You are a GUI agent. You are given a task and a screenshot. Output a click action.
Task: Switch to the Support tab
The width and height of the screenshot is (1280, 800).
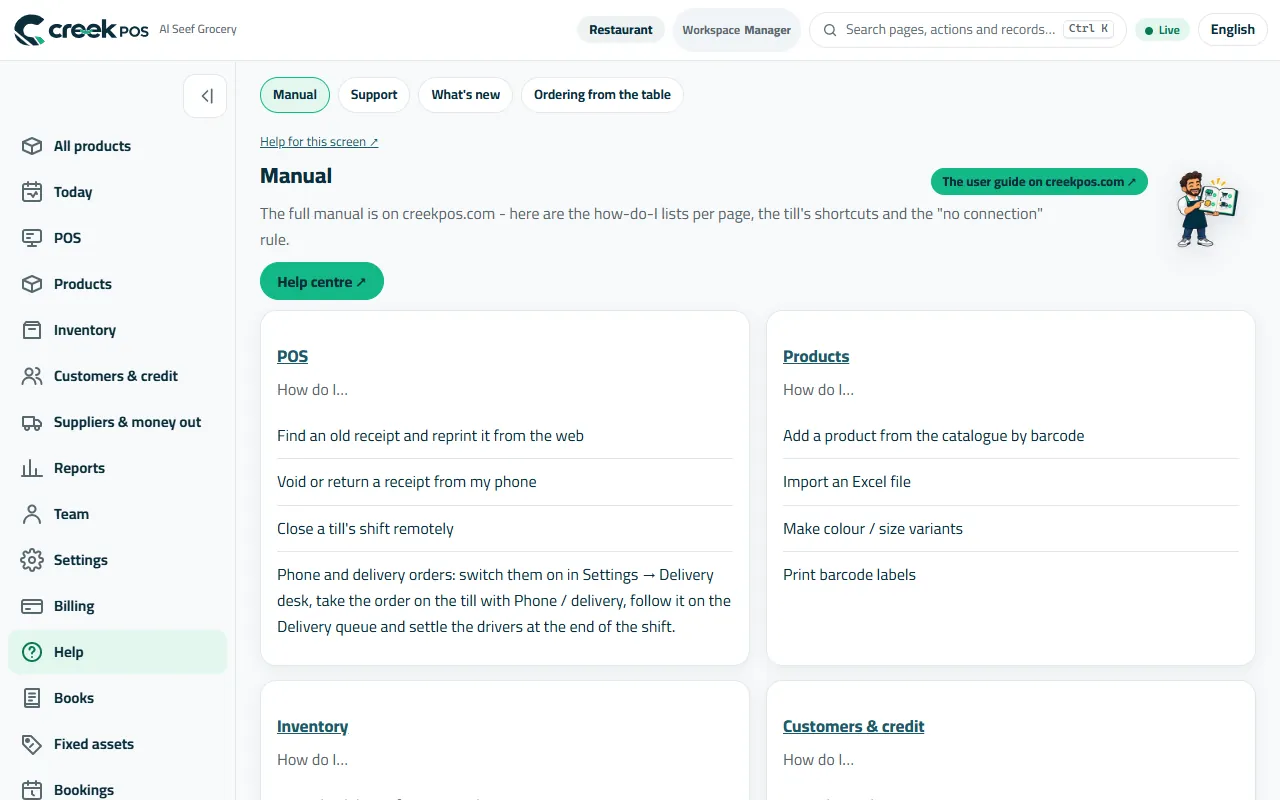[x=374, y=95]
